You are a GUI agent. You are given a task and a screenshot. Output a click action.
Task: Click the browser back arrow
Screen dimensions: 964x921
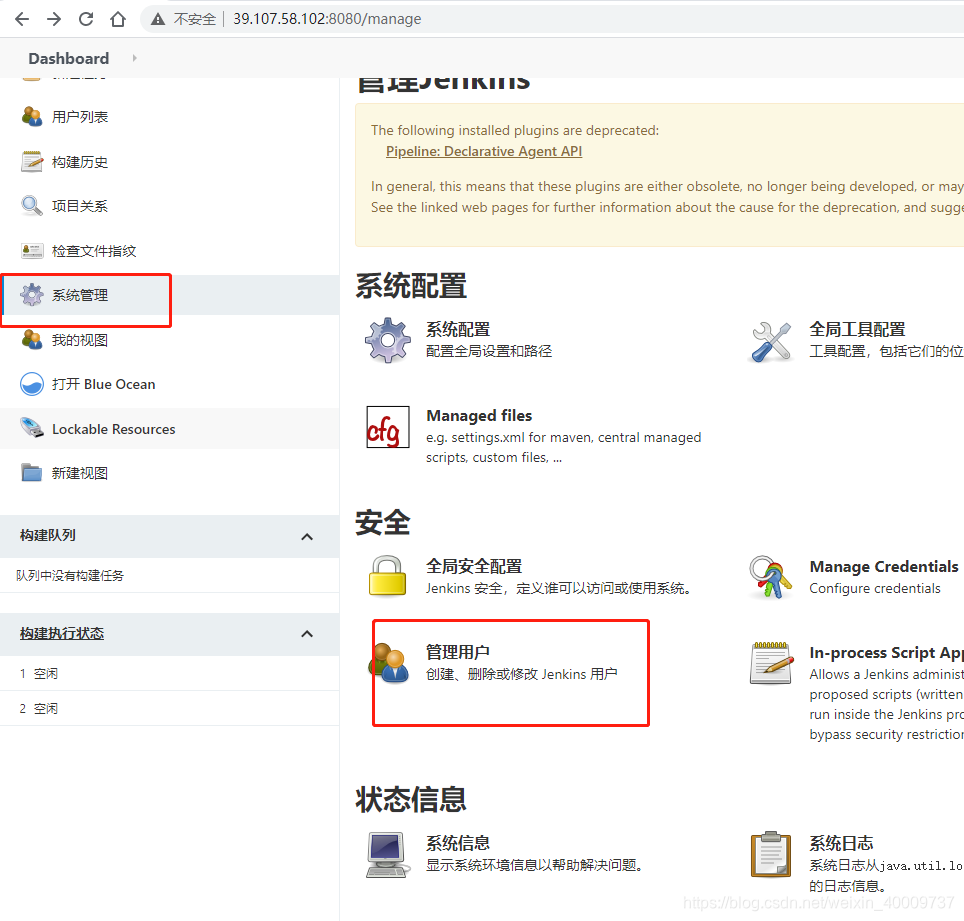(22, 19)
